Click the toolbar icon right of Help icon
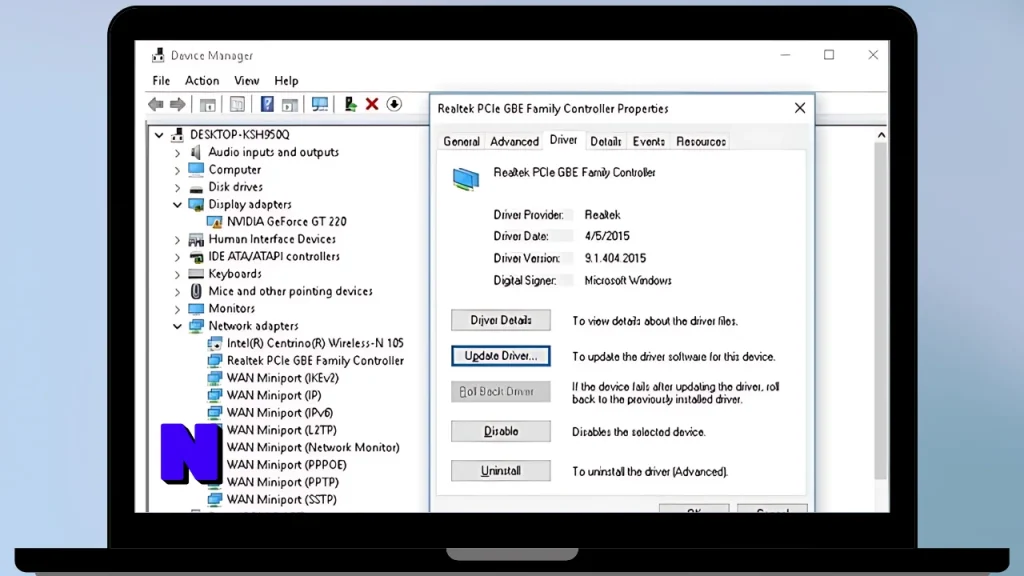1024x576 pixels. click(290, 104)
